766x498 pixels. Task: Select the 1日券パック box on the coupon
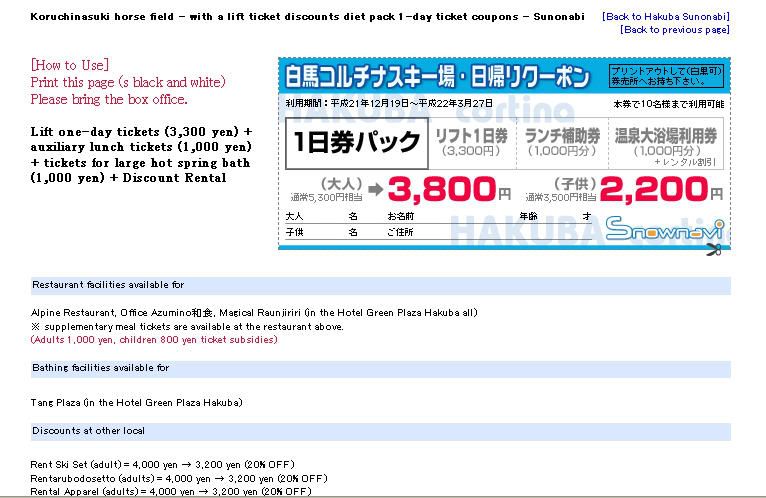point(357,143)
